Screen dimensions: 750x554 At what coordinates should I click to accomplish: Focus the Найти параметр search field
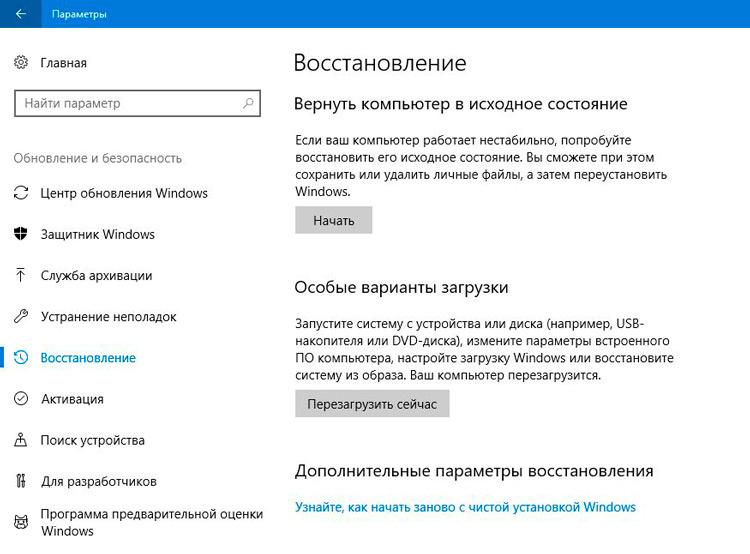137,103
